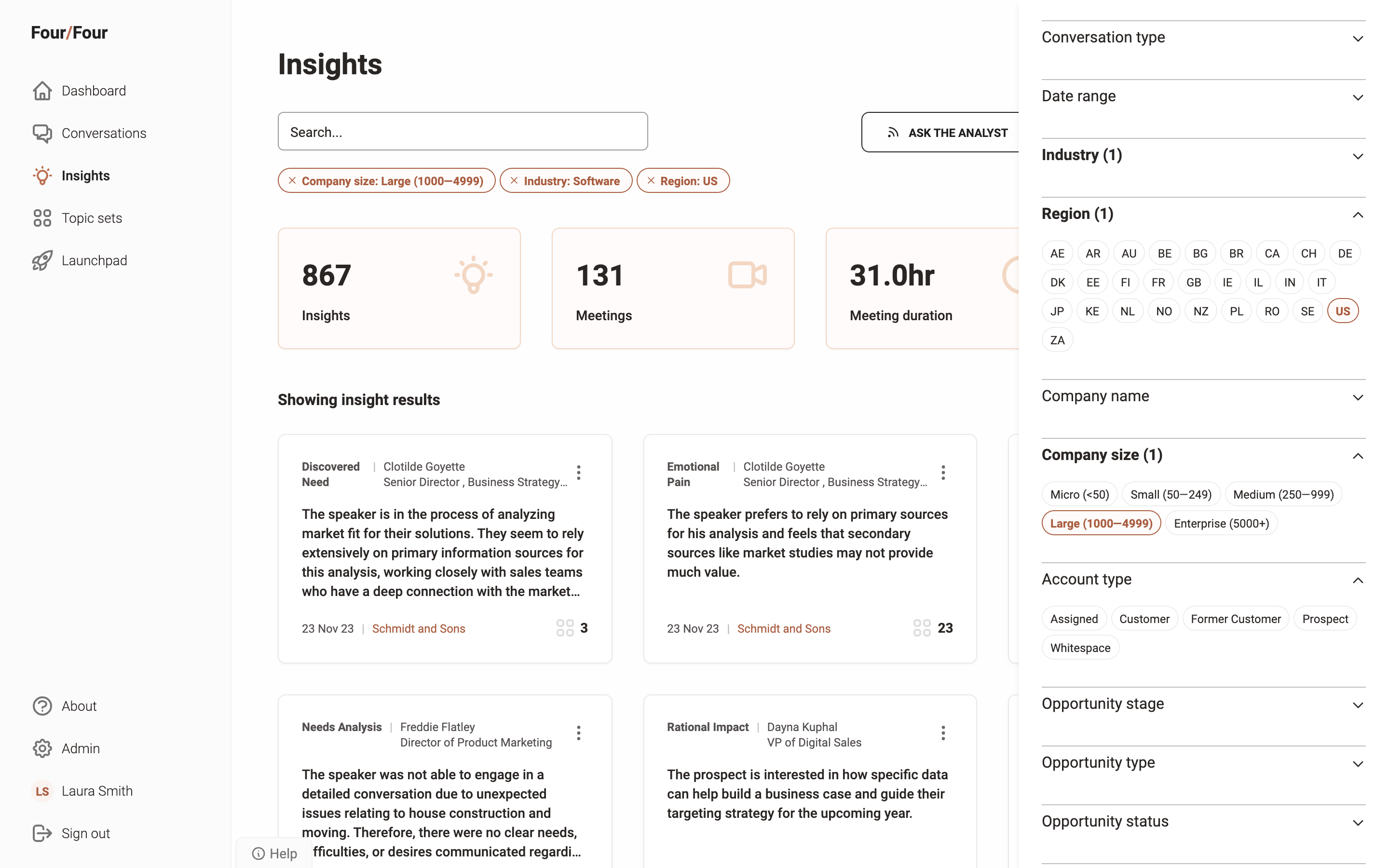The height and width of the screenshot is (868, 1389).
Task: Remove the Industry: Software filter chip
Action: [x=514, y=181]
